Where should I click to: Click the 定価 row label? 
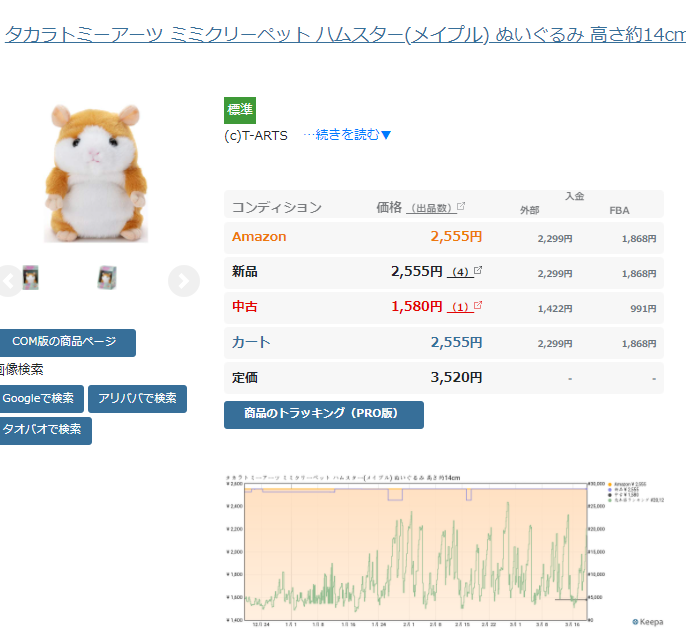[245, 377]
